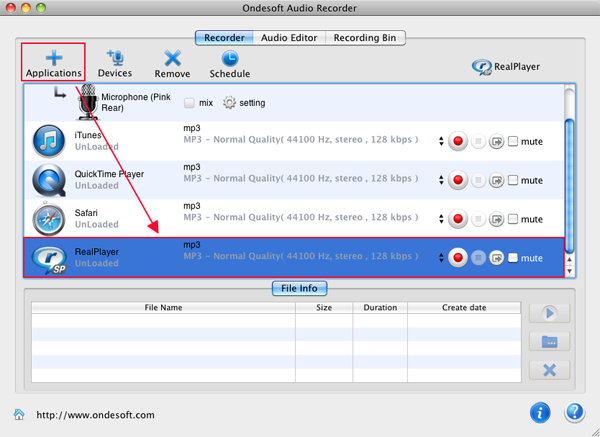Enable the microphone mix checkbox
600x437 pixels.
point(189,103)
